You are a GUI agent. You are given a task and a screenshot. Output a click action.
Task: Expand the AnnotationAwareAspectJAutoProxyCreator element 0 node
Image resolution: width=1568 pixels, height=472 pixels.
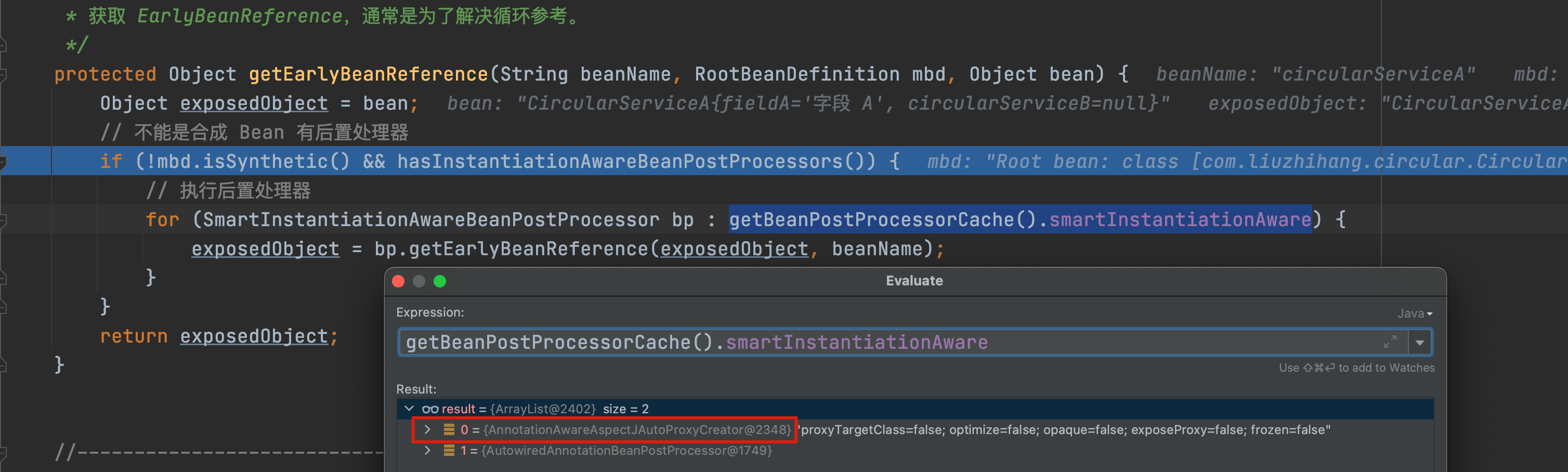[427, 430]
